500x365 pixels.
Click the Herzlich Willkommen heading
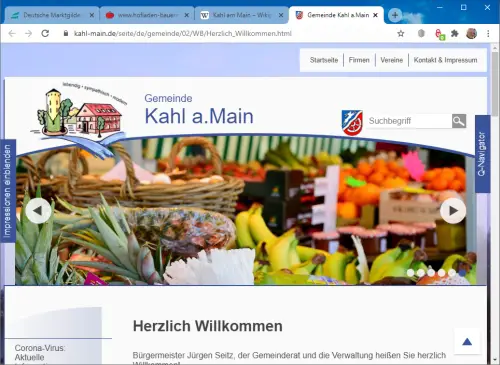208,326
